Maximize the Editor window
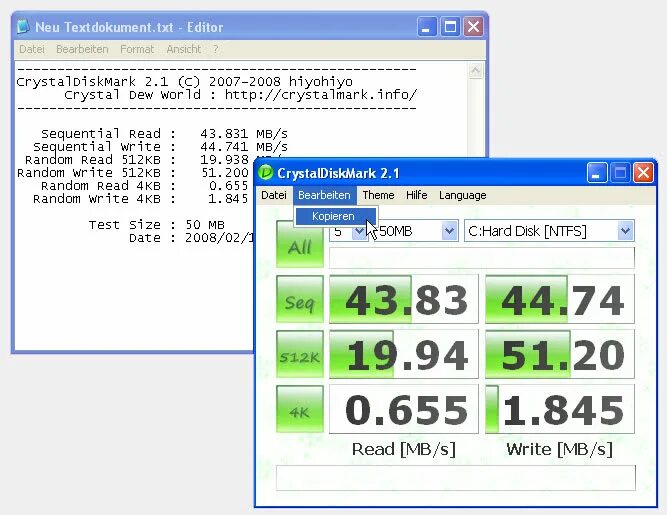The image size is (667, 515). [450, 27]
